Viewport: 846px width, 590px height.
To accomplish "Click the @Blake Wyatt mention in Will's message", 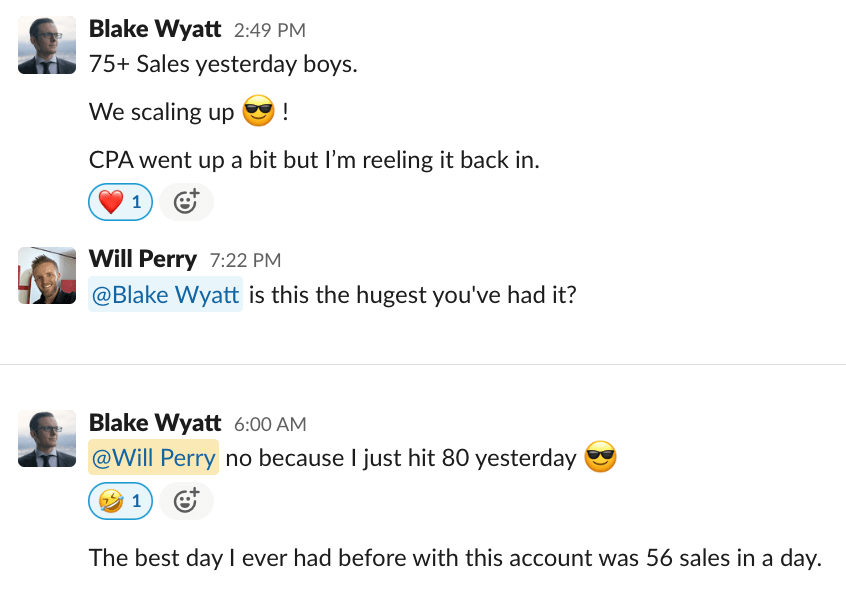I will click(166, 295).
